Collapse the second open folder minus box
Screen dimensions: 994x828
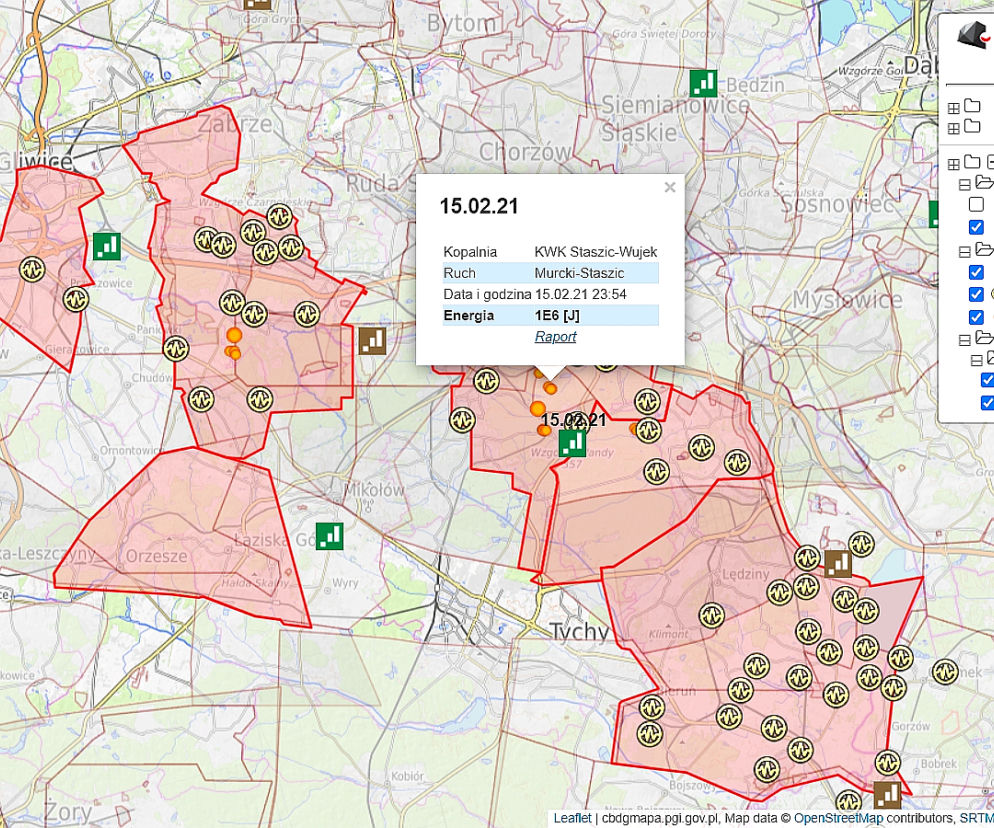pyautogui.click(x=965, y=252)
